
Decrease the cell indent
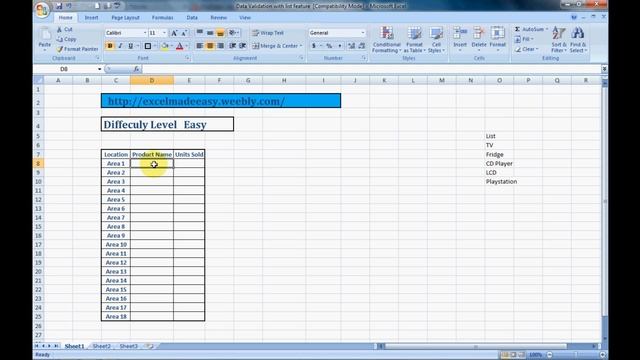coord(232,46)
